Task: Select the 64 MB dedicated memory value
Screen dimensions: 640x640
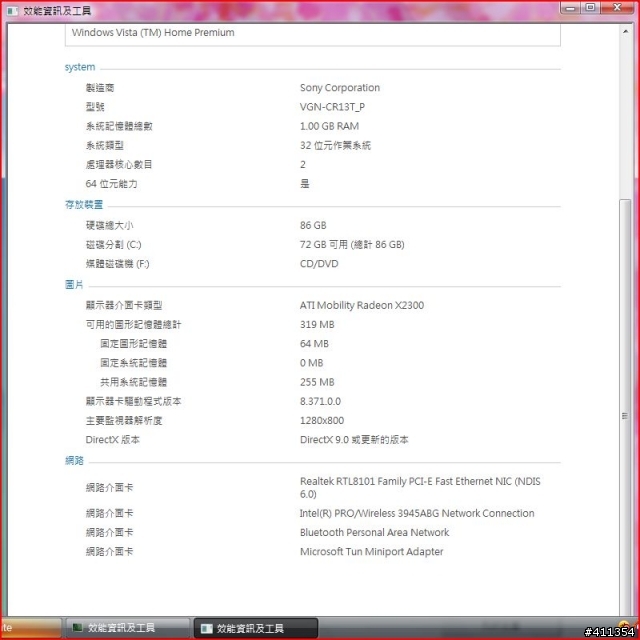Action: pos(314,344)
